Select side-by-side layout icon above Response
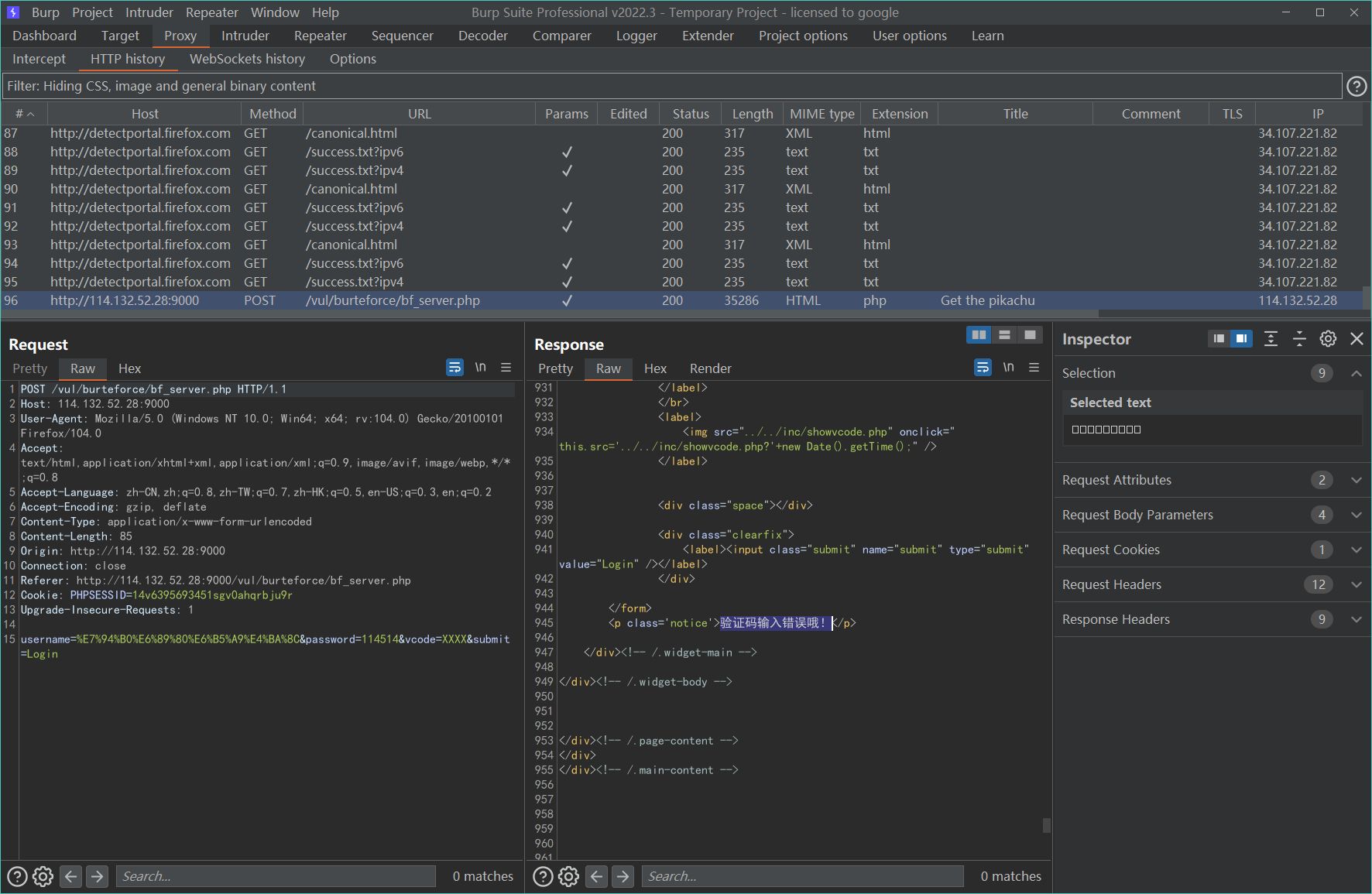Viewport: 1372px width, 894px height. [979, 334]
